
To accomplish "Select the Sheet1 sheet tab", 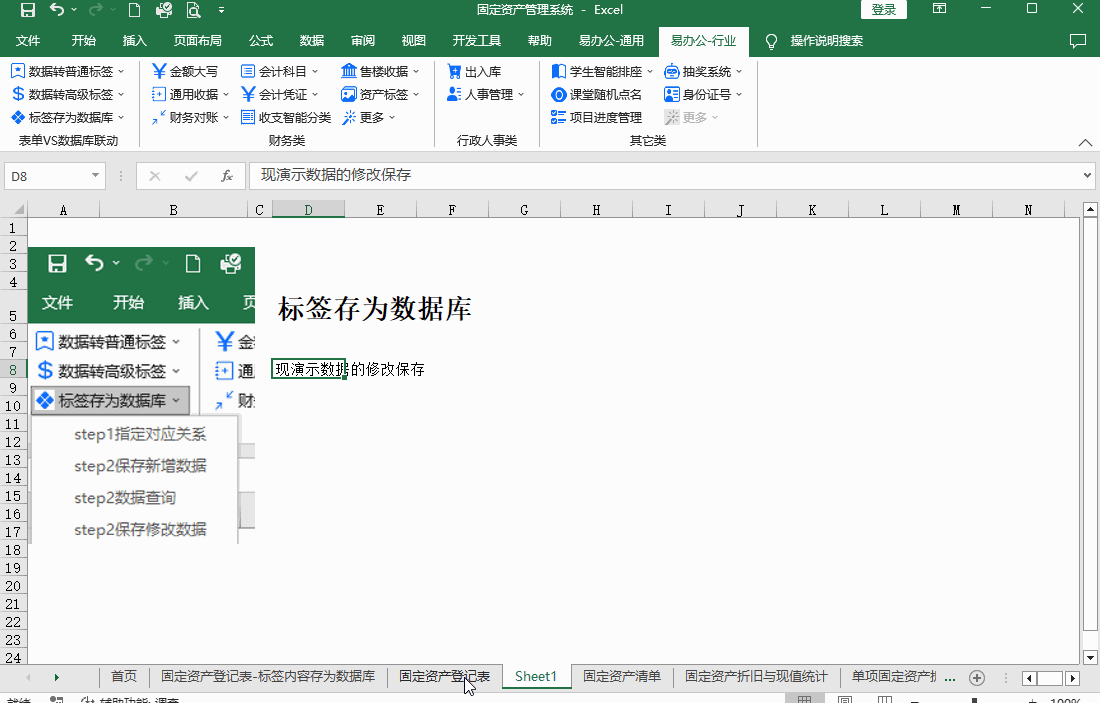I will pyautogui.click(x=536, y=676).
